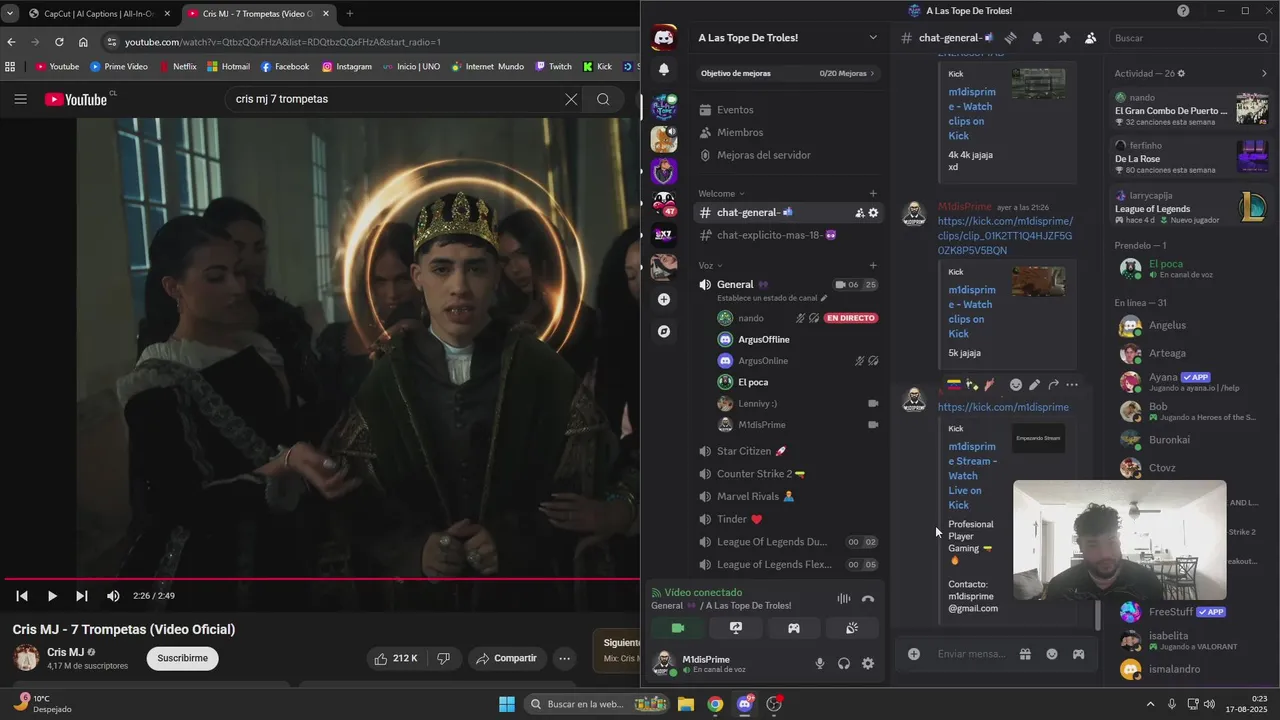Open Discord inbox bell in server sidebar
Viewport: 1280px width, 720px height.
(x=664, y=70)
